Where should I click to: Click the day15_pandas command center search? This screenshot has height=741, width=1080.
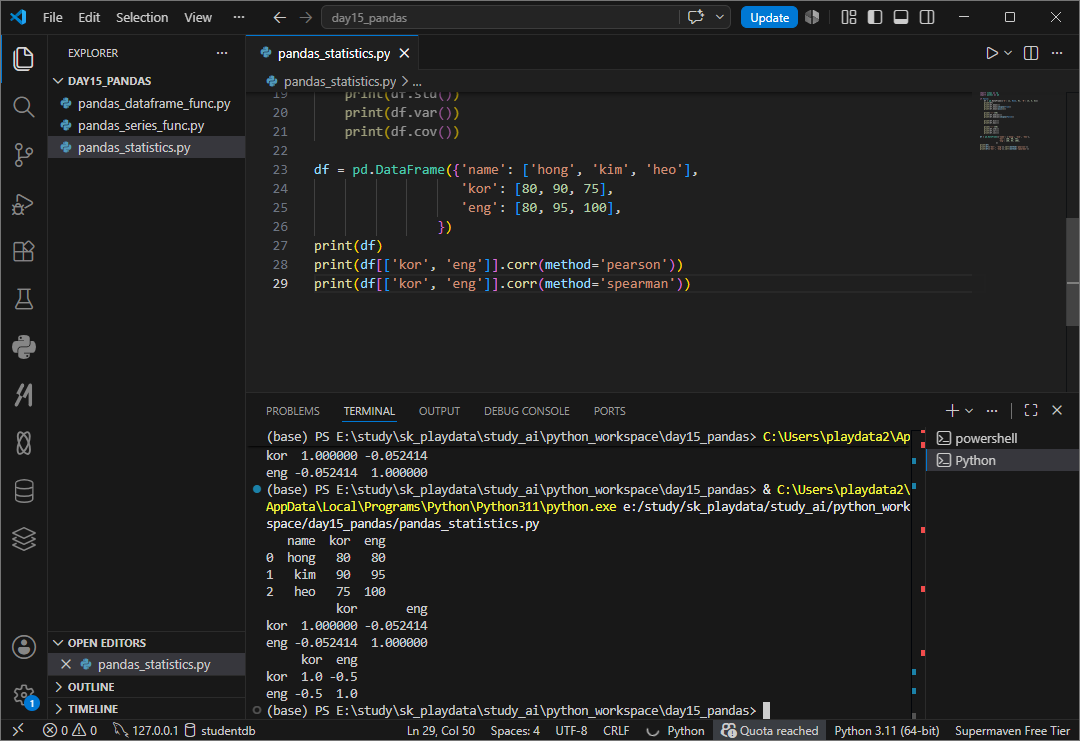501,17
